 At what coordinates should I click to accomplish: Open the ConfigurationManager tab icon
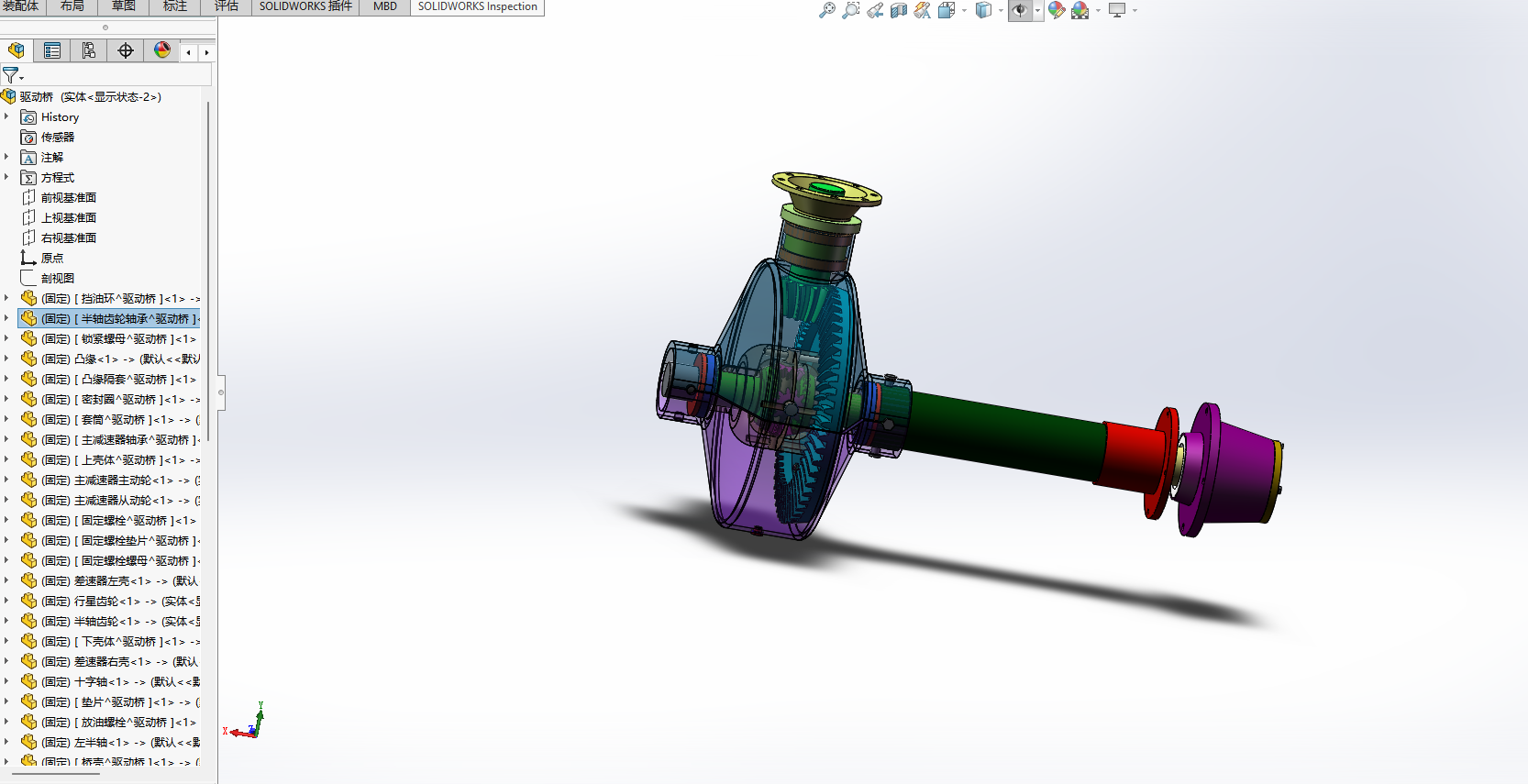89,50
